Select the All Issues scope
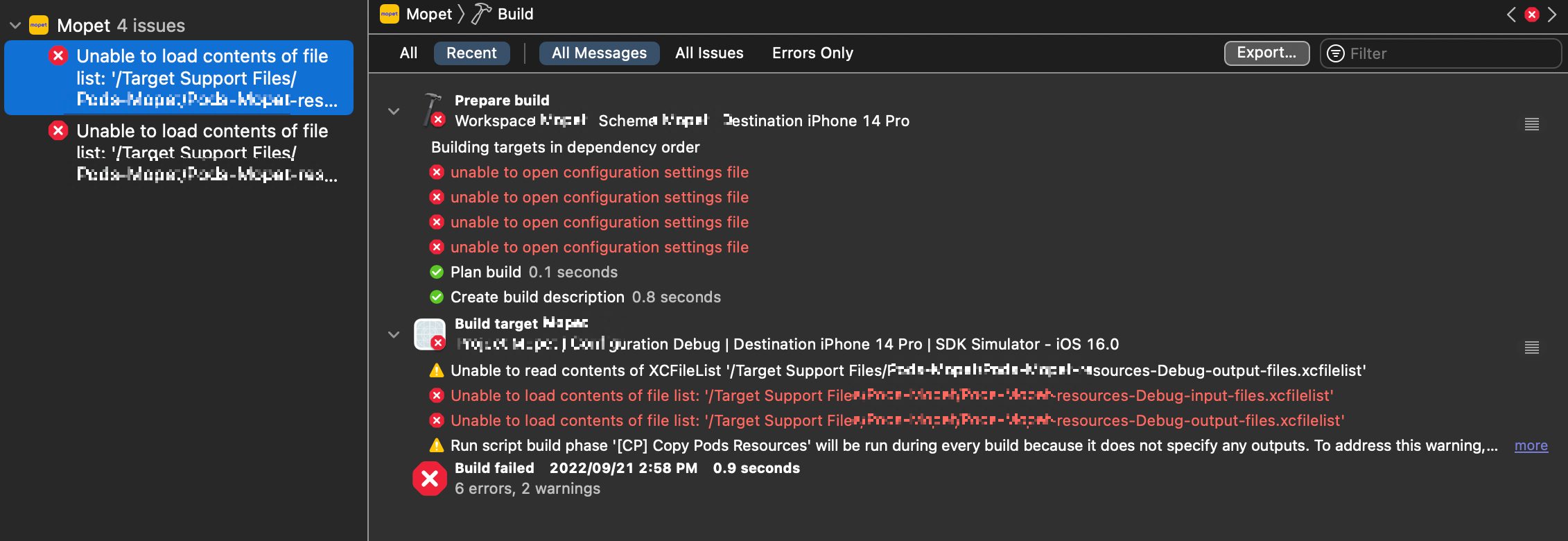Image resolution: width=1568 pixels, height=541 pixels. (x=709, y=53)
